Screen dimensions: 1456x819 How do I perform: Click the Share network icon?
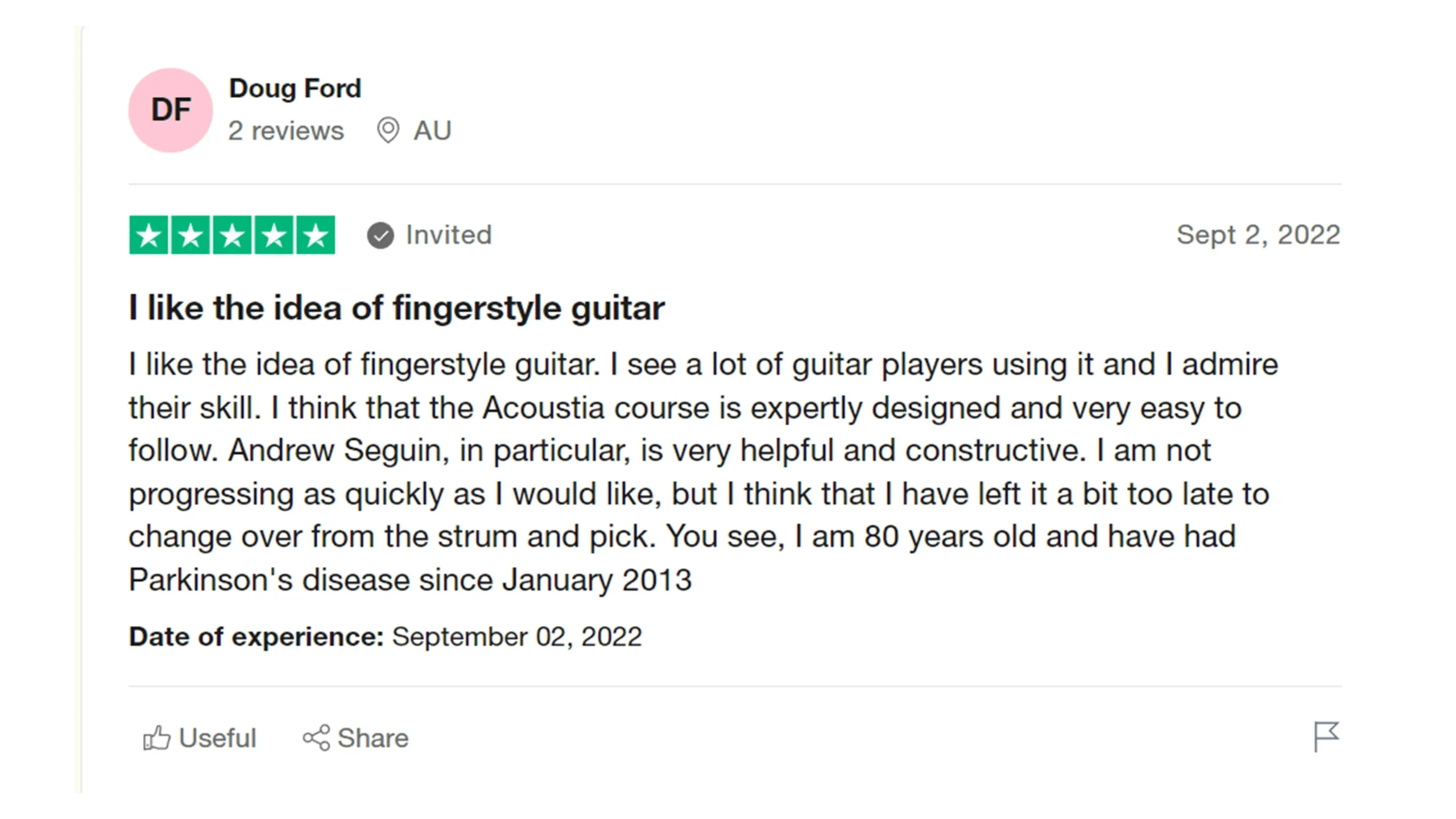316,738
